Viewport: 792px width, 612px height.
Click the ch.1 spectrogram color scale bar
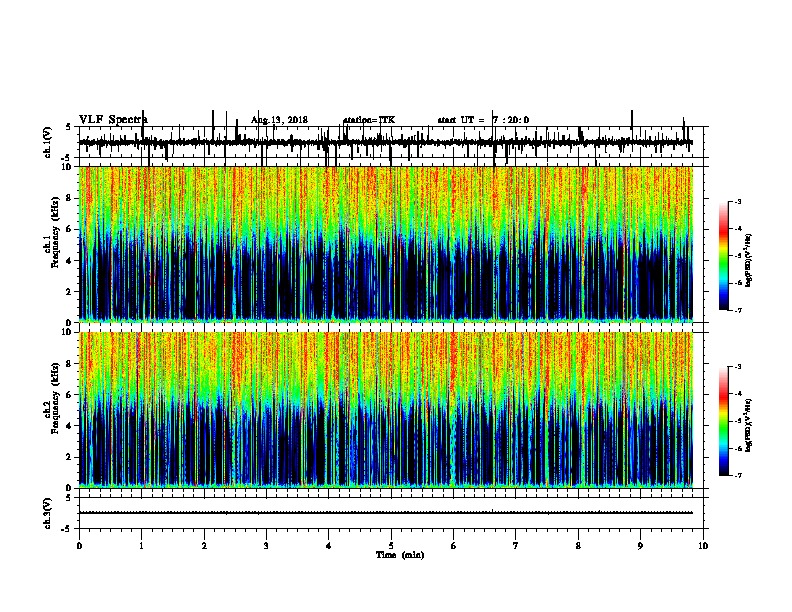click(x=724, y=256)
